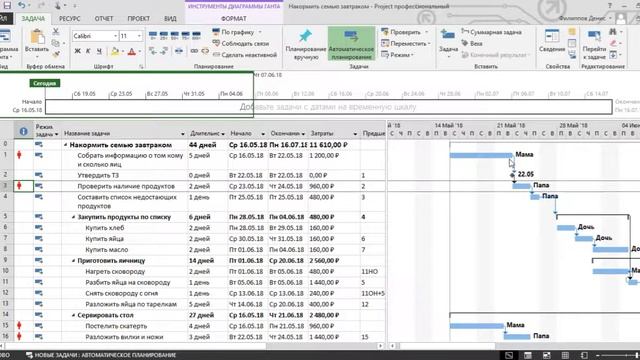Select the Мама Gantt bar for task 1
This screenshot has width=640, height=360.
pos(481,155)
